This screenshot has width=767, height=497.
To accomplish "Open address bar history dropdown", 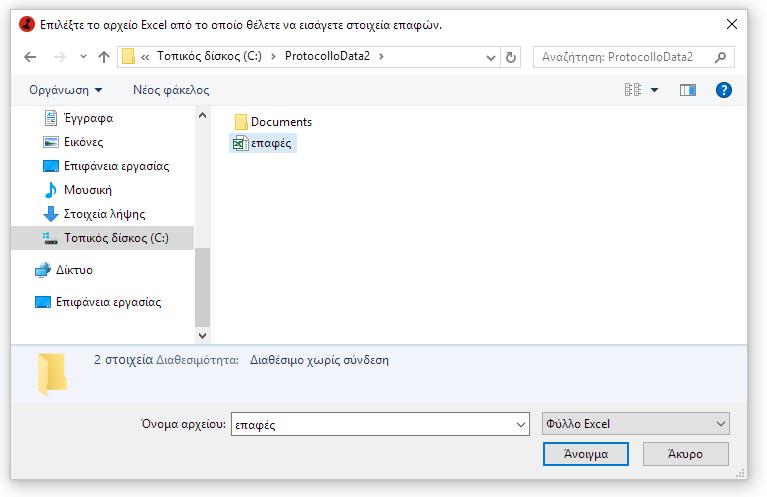I will (491, 58).
